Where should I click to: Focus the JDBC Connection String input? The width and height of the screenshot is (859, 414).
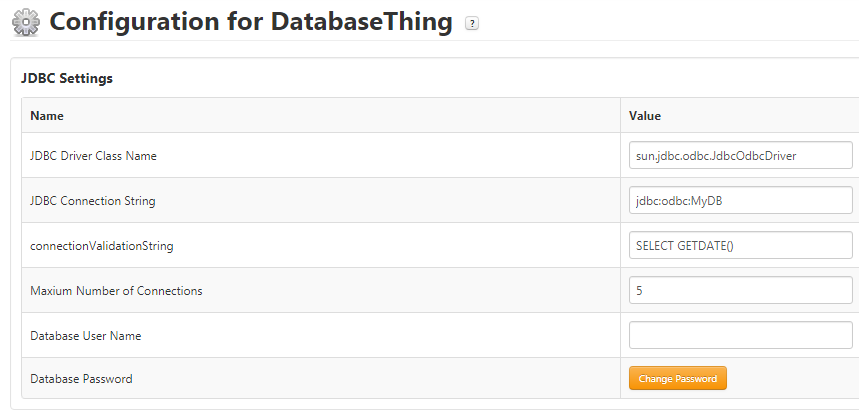coord(740,200)
